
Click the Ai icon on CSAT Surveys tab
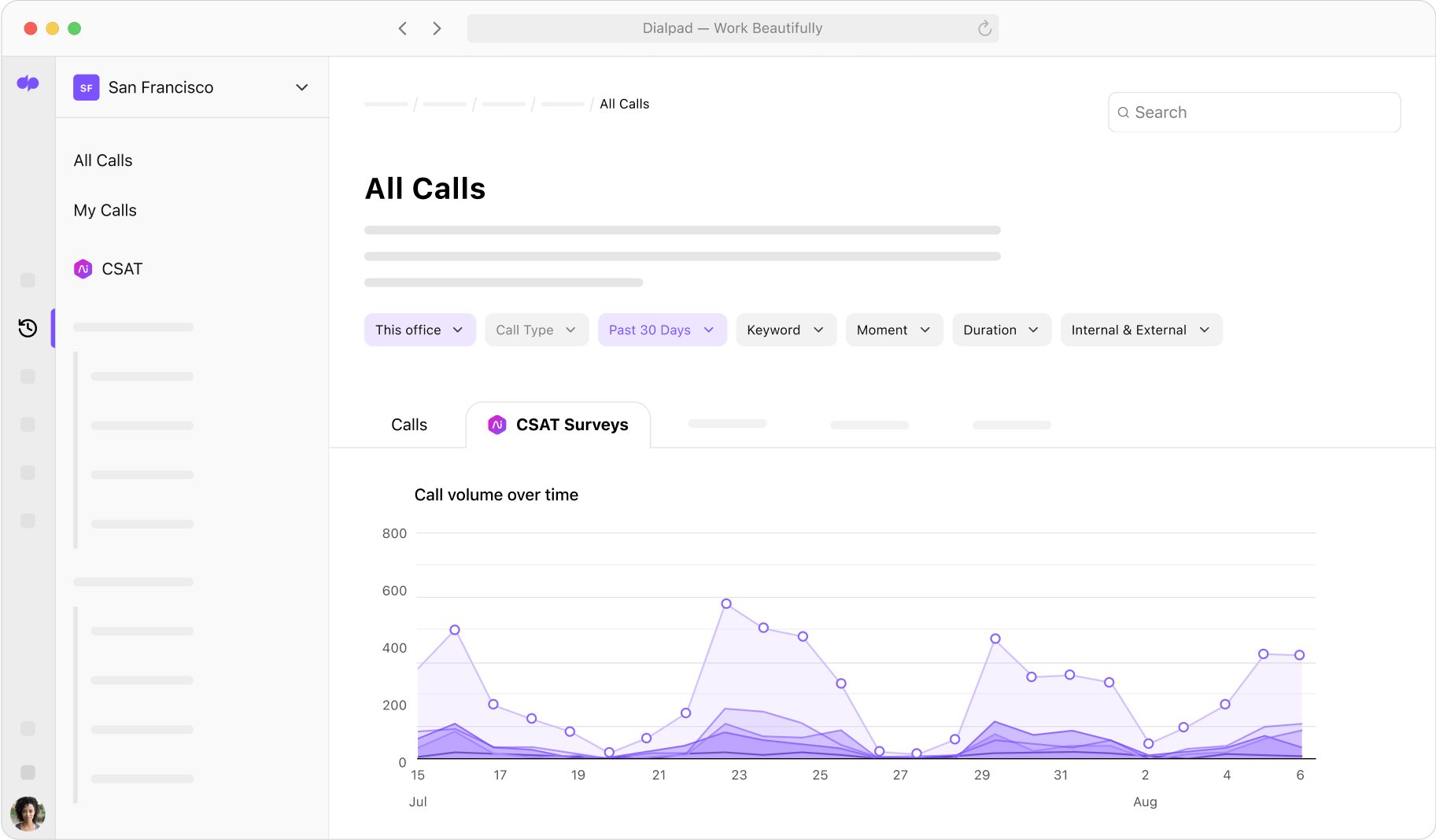coord(497,424)
